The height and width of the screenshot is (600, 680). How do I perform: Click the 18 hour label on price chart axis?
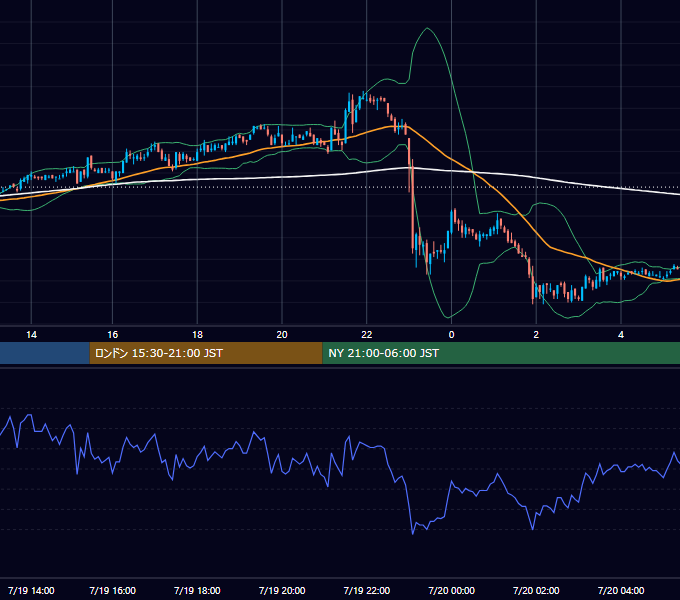[x=197, y=335]
